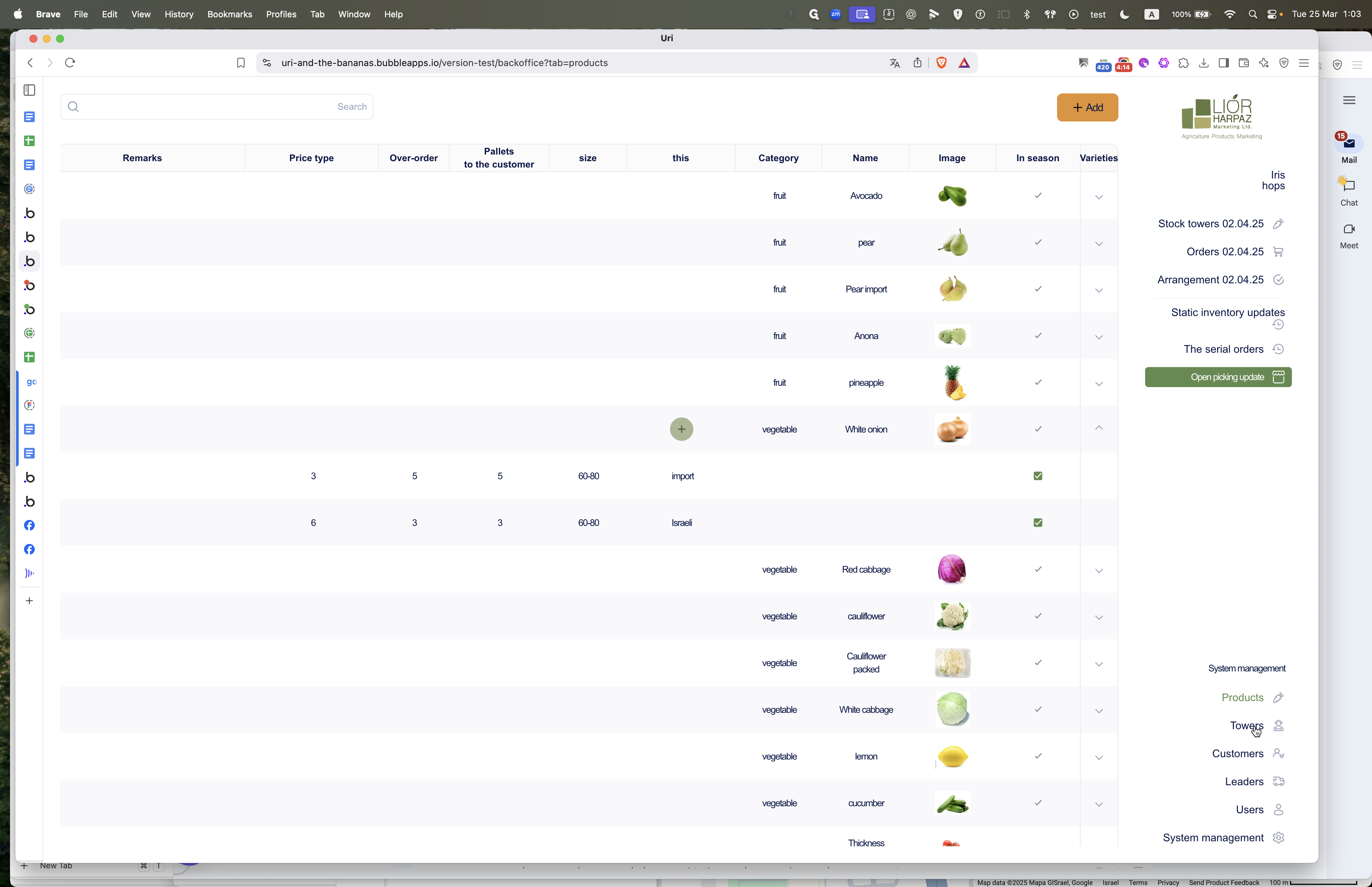Click the System management gear icon
1372x887 pixels.
pos(1278,838)
